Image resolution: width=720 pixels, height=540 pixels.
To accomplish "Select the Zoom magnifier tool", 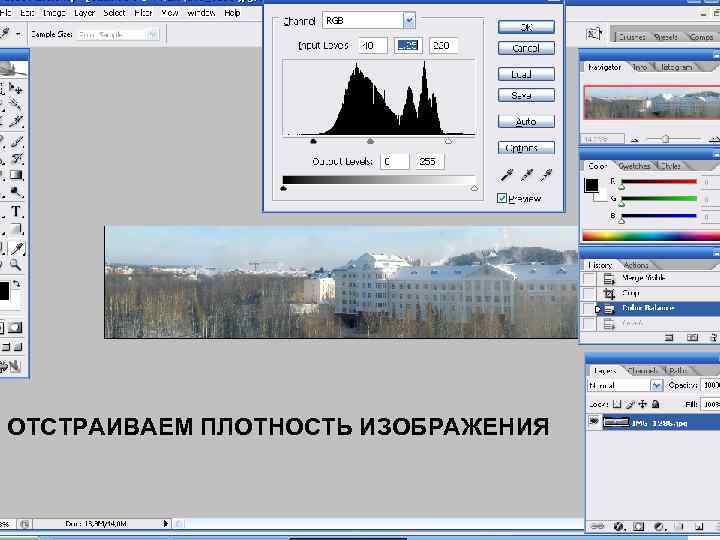I will point(16,264).
